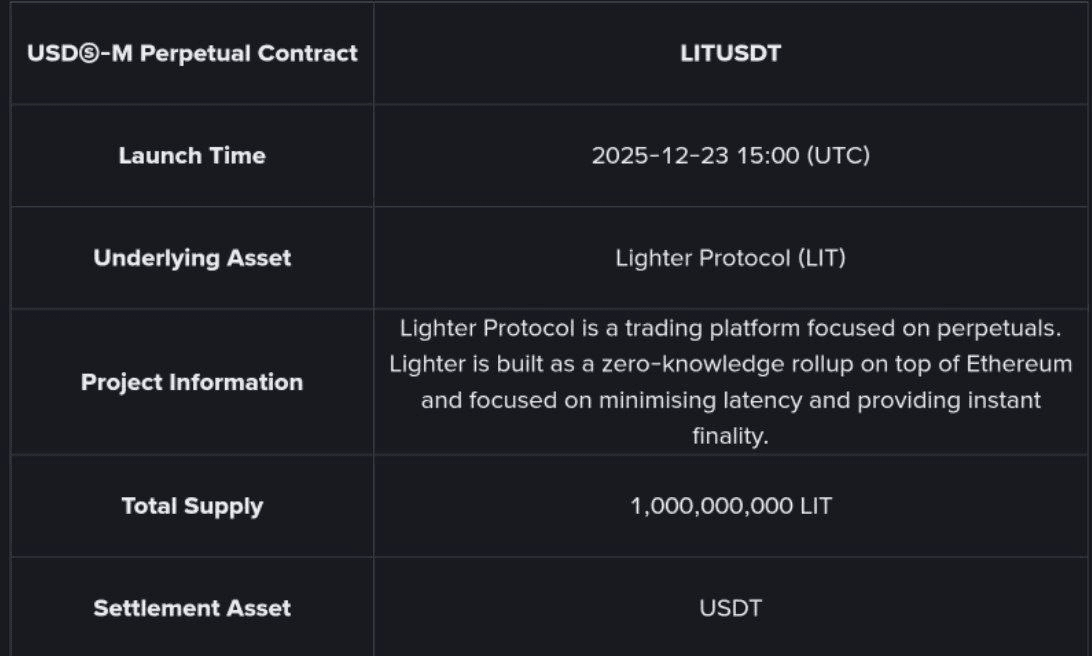Click the word finality in the description
This screenshot has width=1092, height=656.
pos(730,437)
